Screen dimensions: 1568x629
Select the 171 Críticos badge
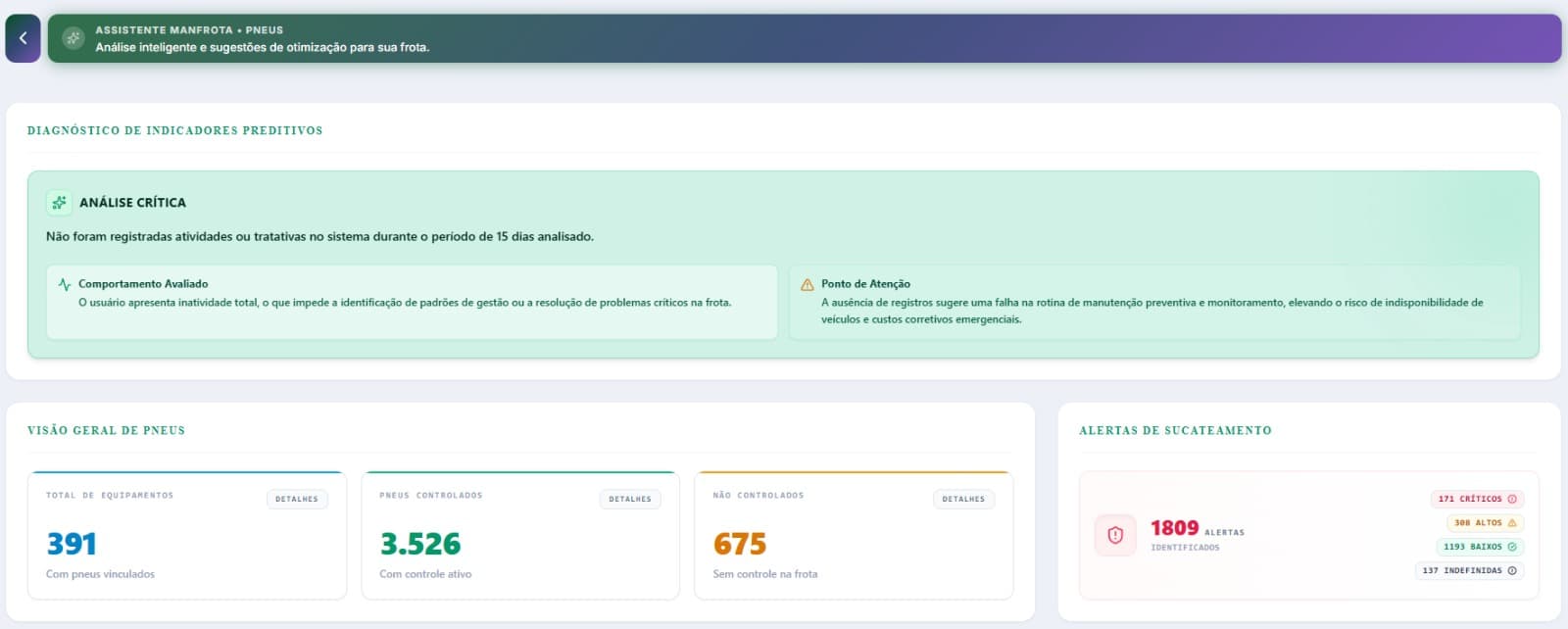pyautogui.click(x=1477, y=499)
